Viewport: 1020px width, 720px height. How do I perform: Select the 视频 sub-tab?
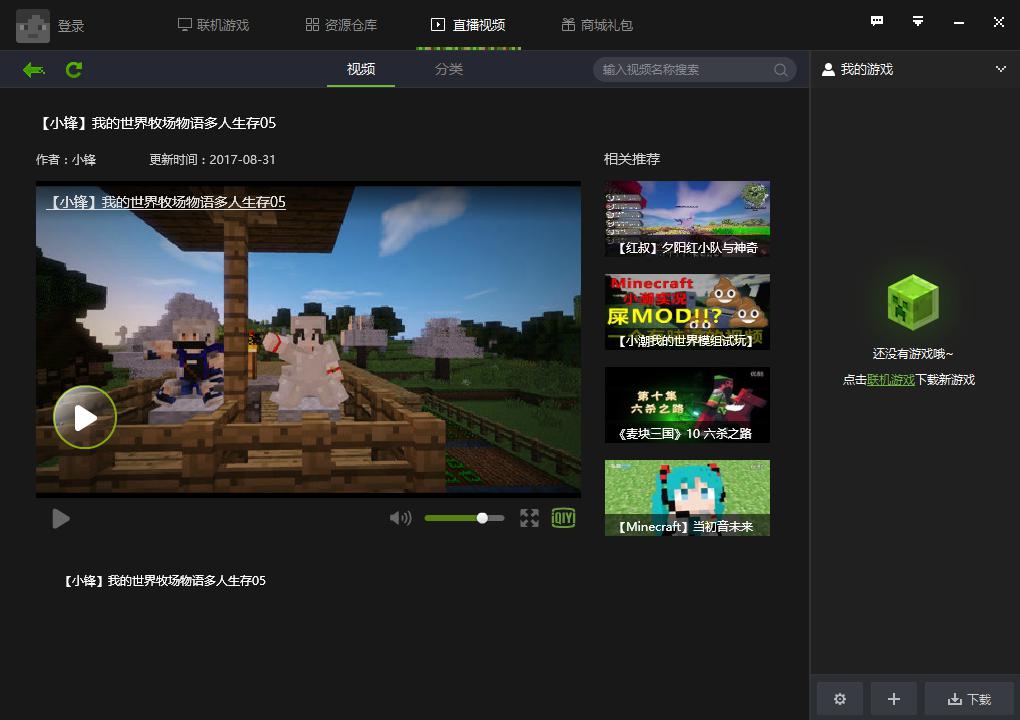[361, 69]
